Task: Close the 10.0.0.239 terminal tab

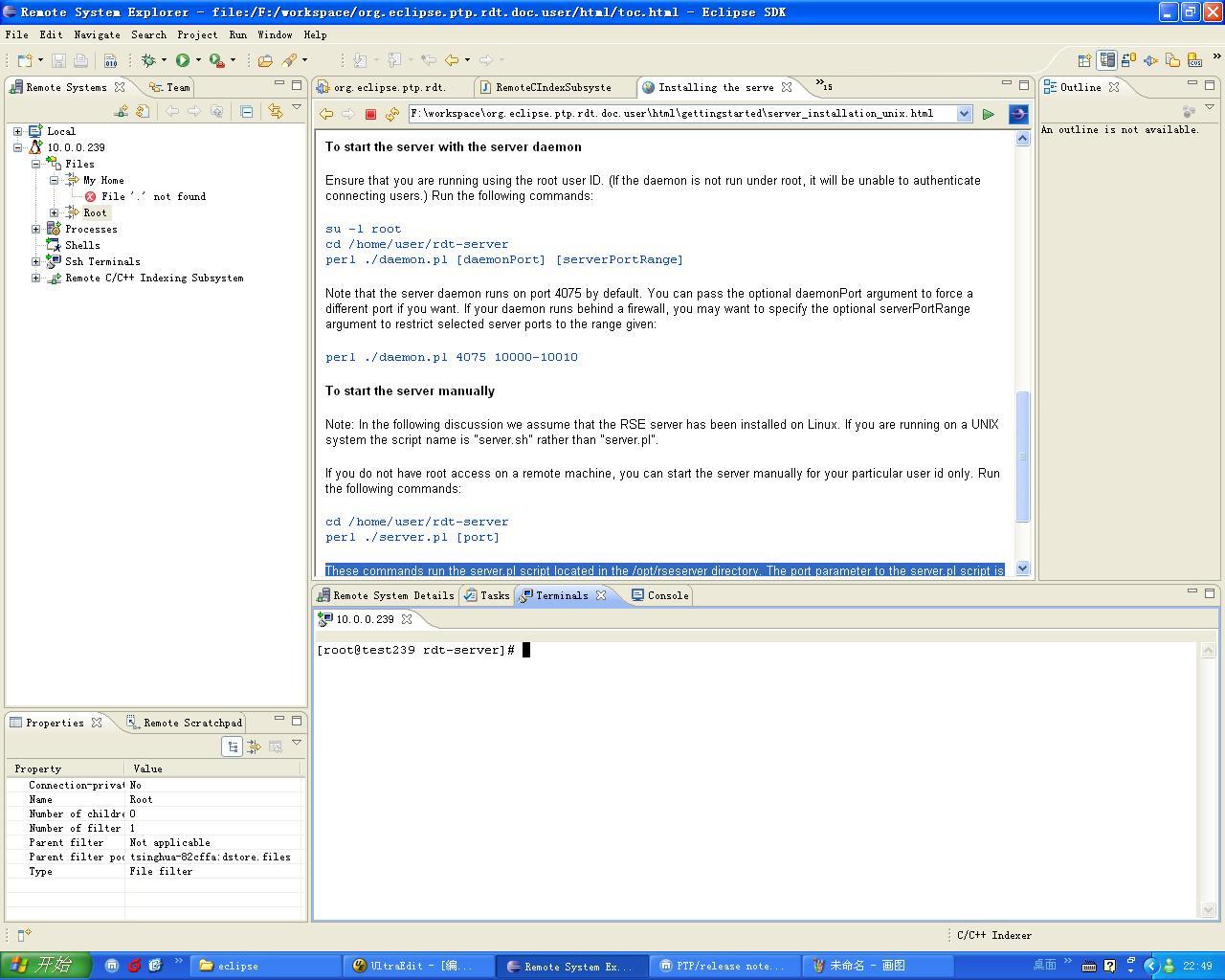Action: point(407,619)
